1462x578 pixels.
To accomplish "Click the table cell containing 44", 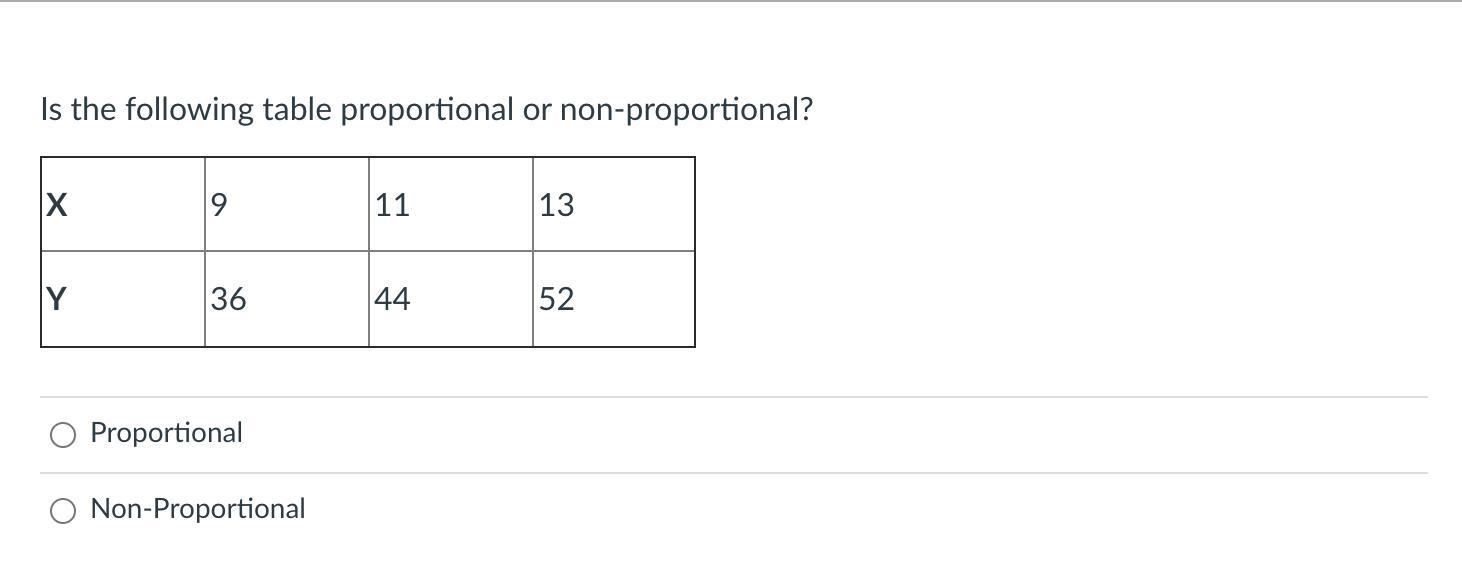I will click(451, 299).
